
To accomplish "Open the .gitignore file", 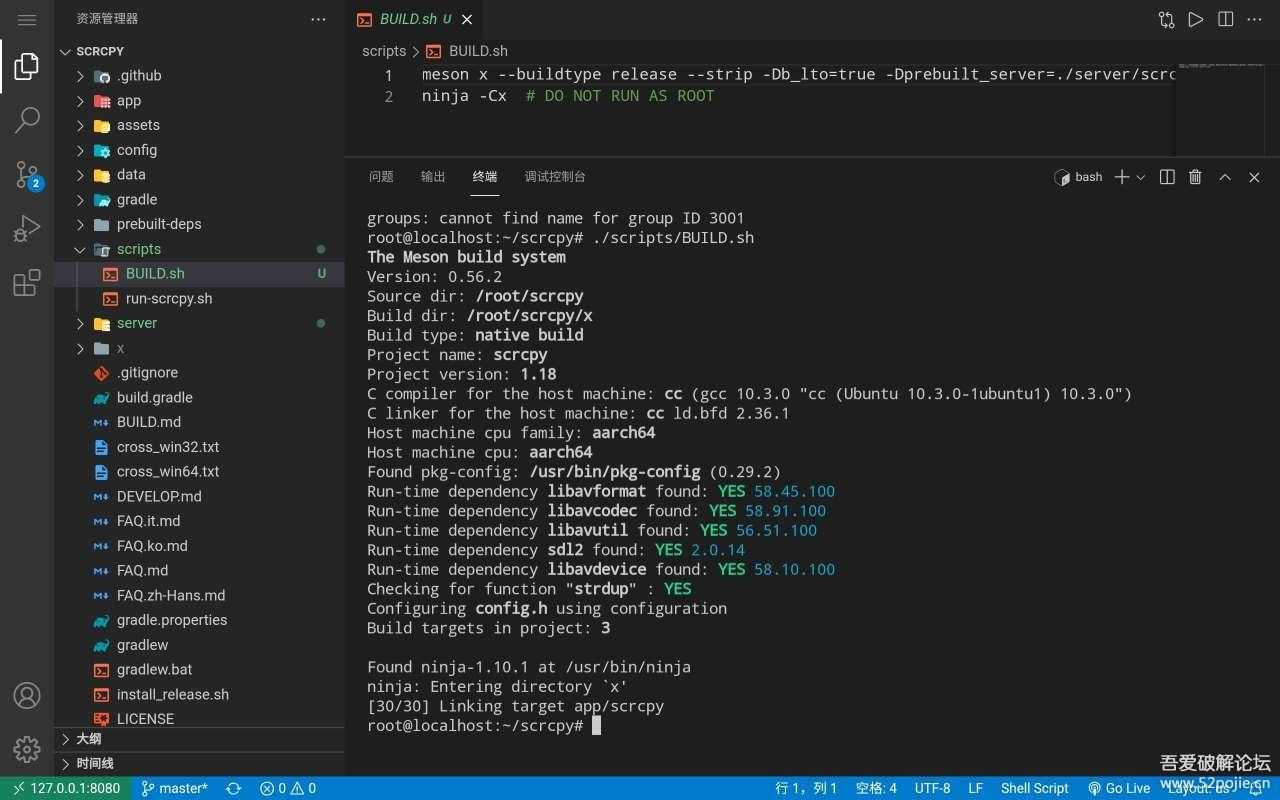I will click(x=200, y=373).
